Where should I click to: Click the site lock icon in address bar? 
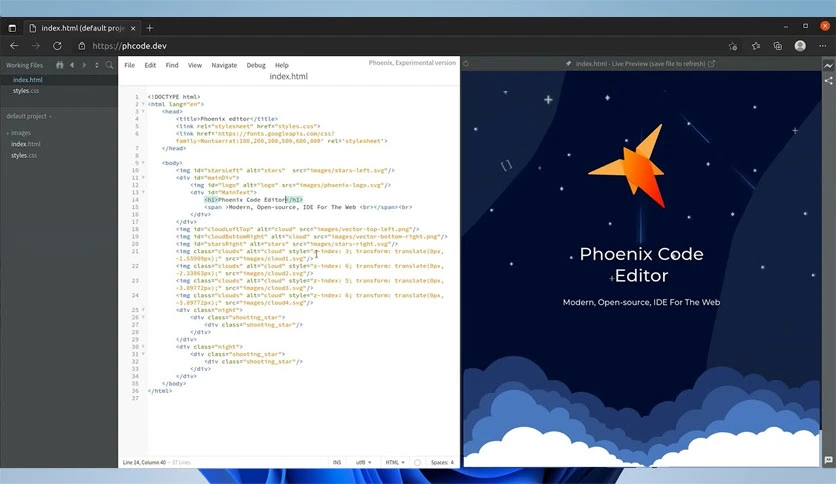pyautogui.click(x=82, y=46)
